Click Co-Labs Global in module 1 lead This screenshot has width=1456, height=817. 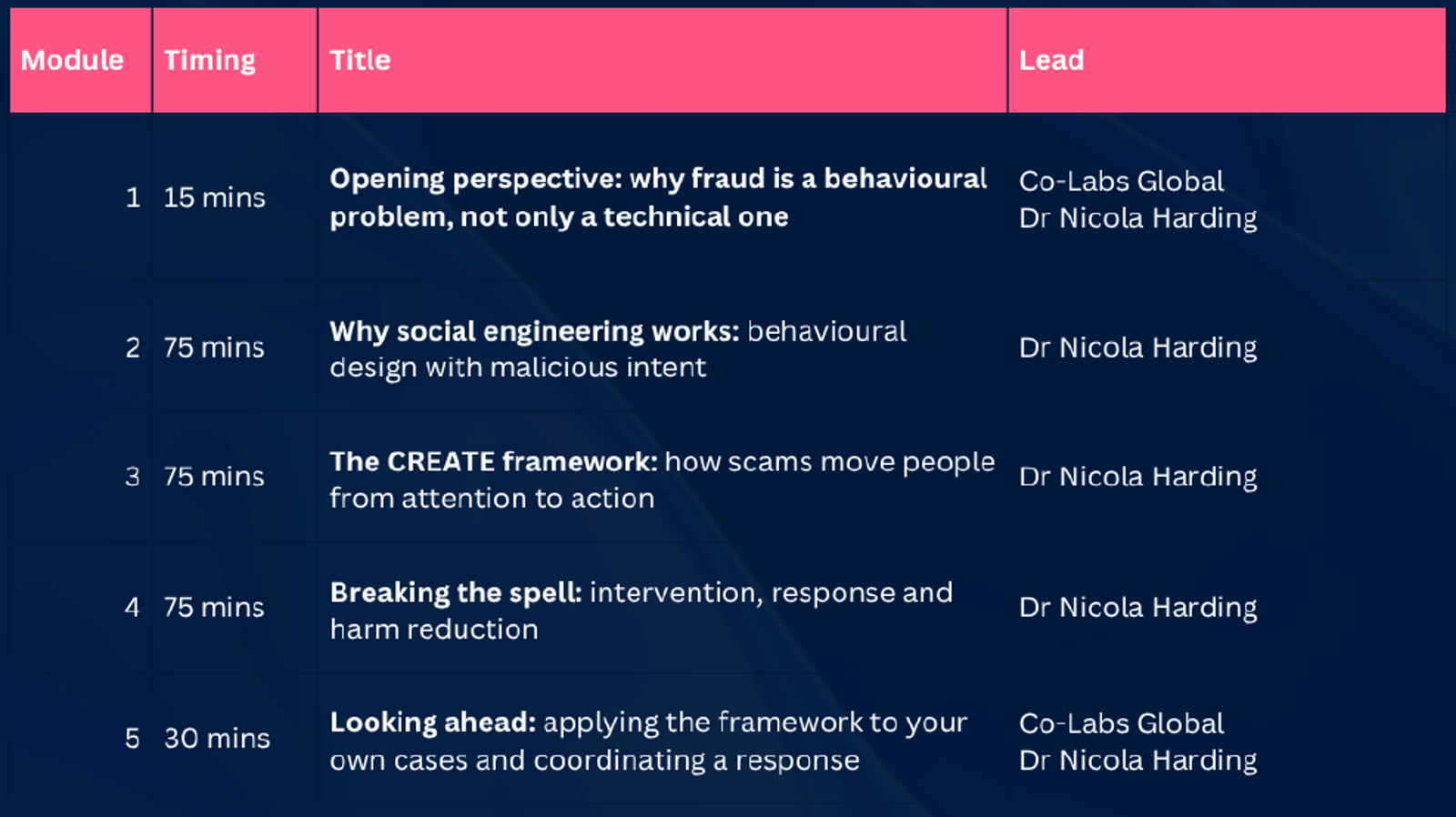(1121, 181)
